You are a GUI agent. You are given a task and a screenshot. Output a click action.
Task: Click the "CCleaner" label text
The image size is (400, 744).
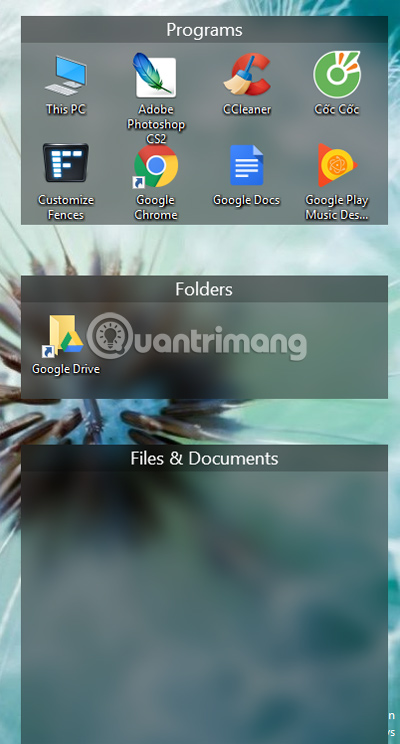(x=247, y=110)
